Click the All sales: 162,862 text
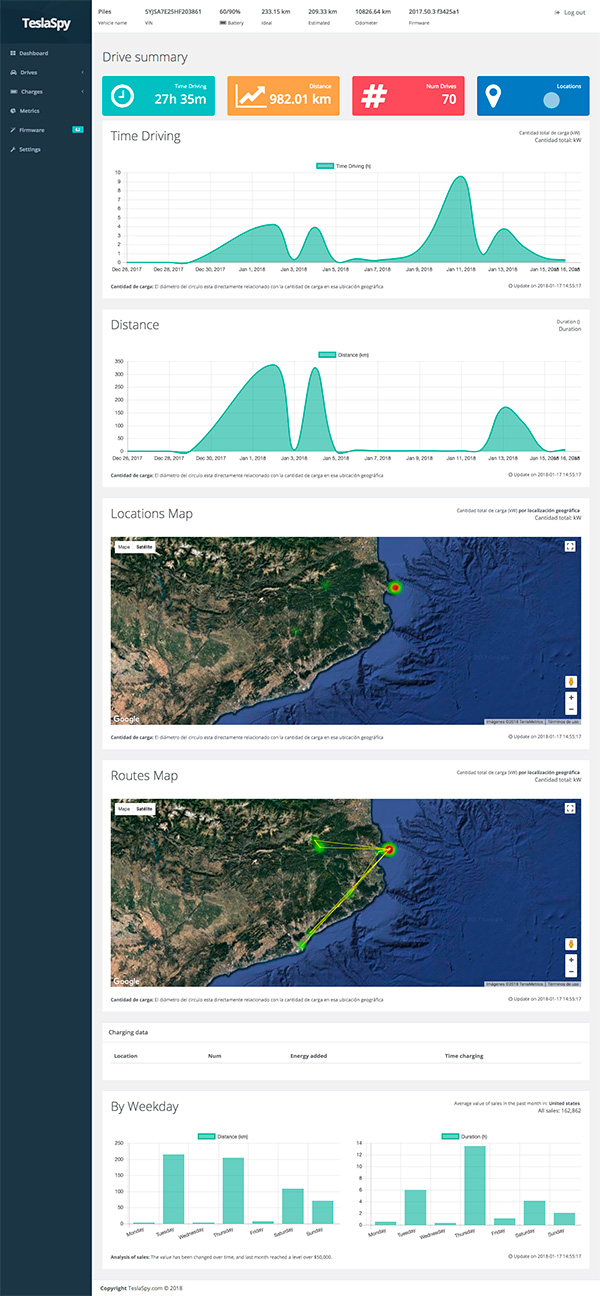Viewport: 600px width, 1296px height. coord(560,1111)
